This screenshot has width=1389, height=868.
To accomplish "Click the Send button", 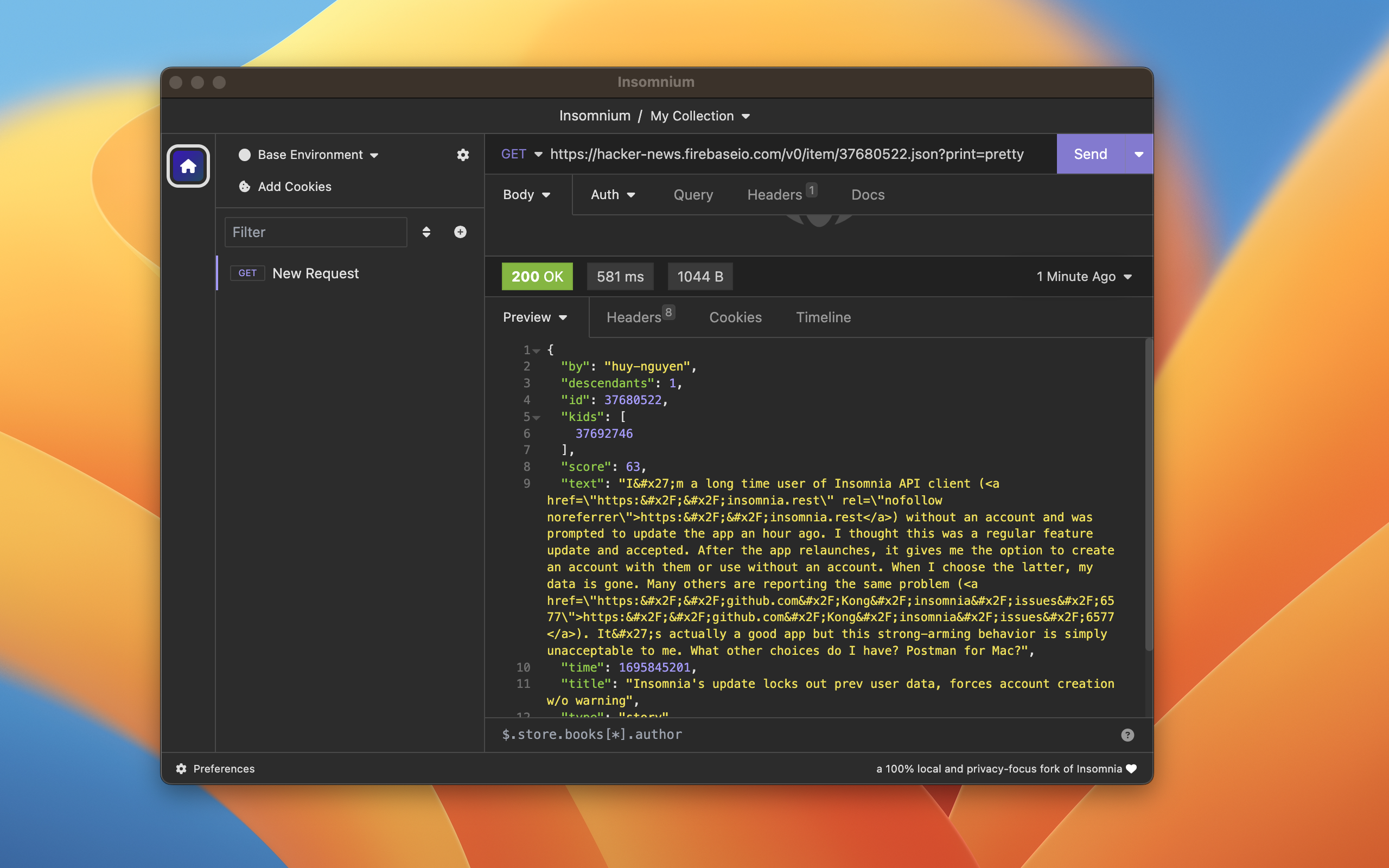I will pos(1090,154).
